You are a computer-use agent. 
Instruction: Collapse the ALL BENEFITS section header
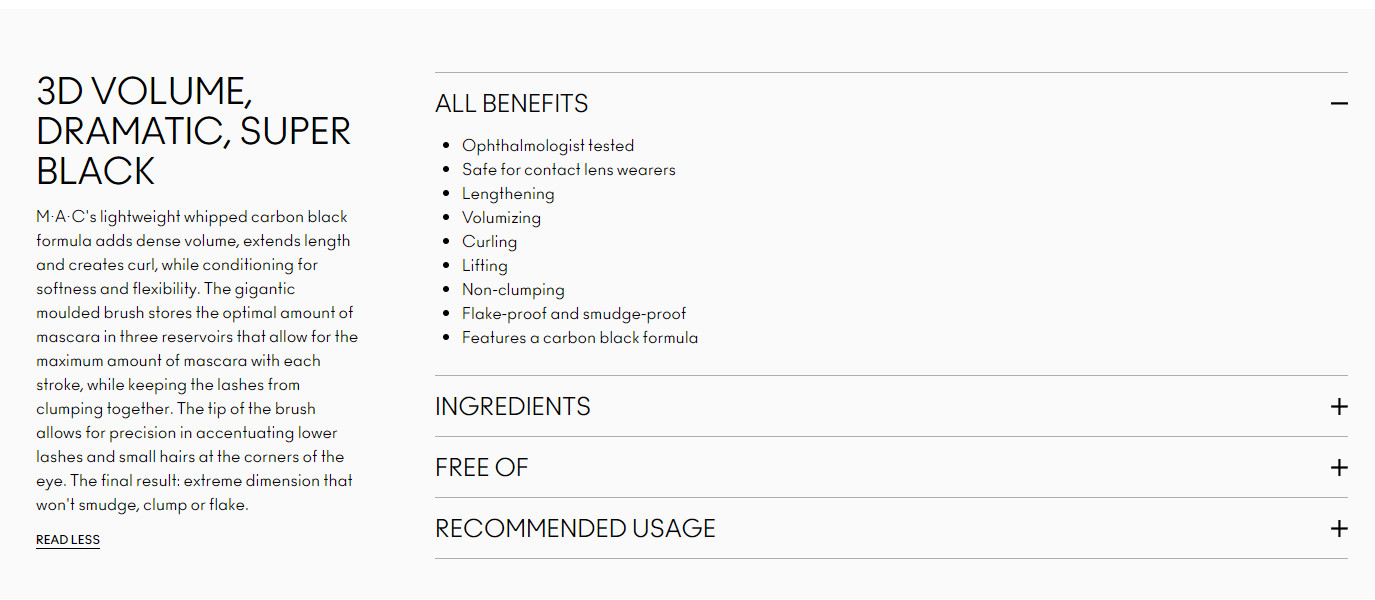click(x=512, y=104)
